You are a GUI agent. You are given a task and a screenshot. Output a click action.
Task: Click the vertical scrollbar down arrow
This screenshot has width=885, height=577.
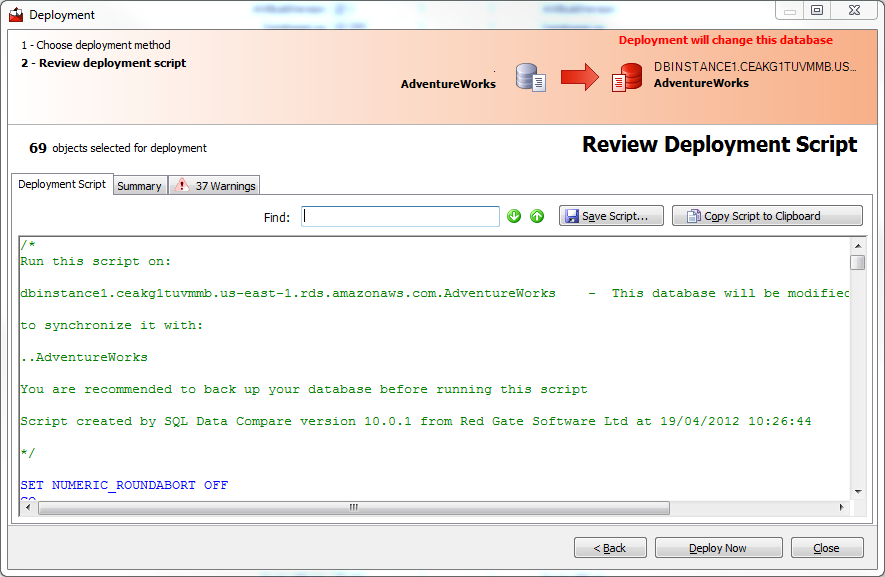[858, 492]
